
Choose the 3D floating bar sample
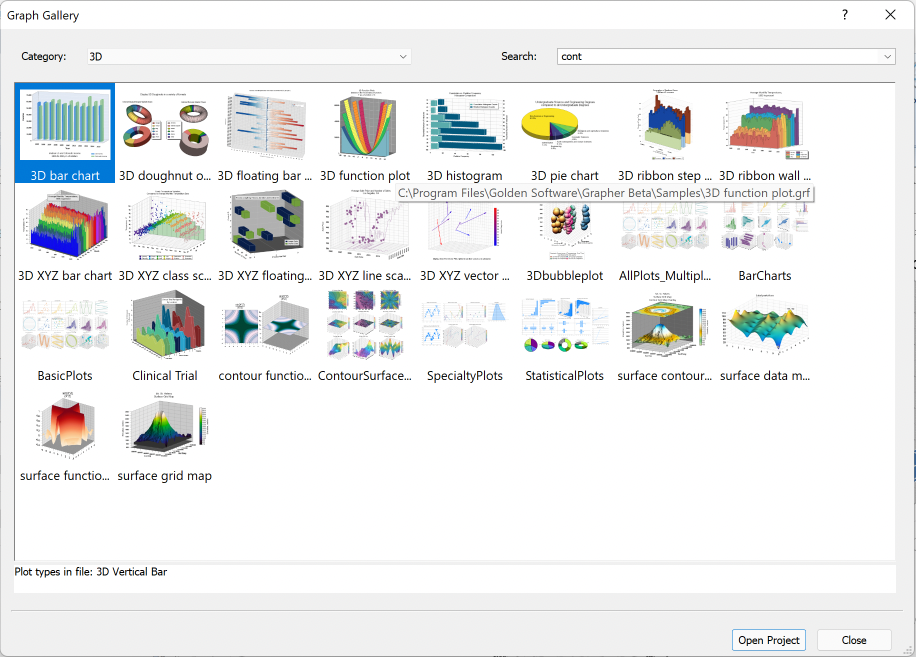pos(265,125)
